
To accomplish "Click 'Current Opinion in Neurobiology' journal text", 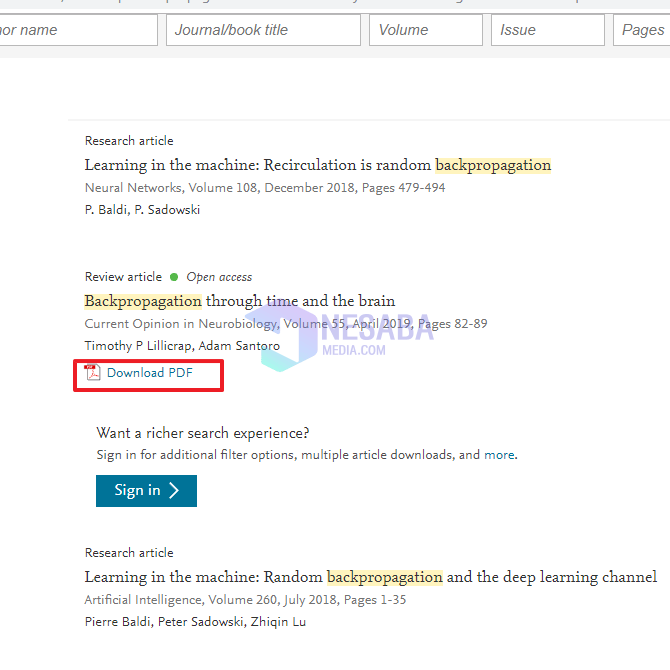I will [x=182, y=324].
